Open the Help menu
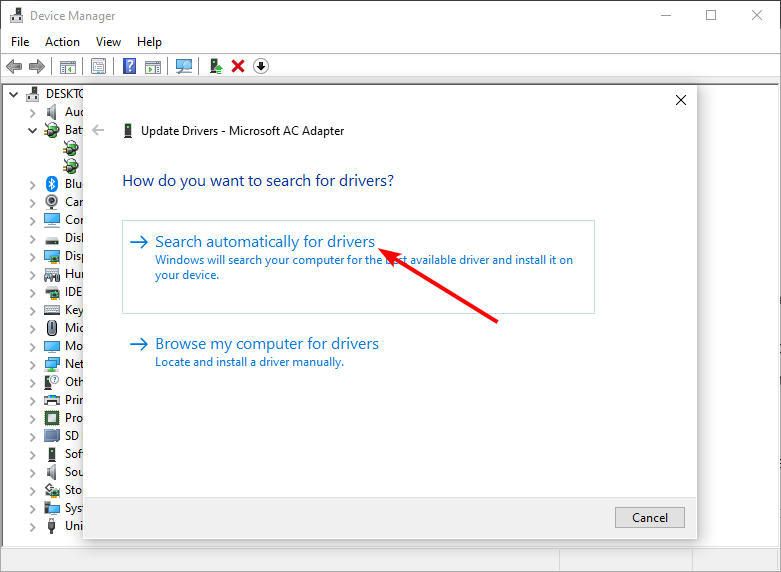Viewport: 781px width, 572px height. click(x=149, y=42)
